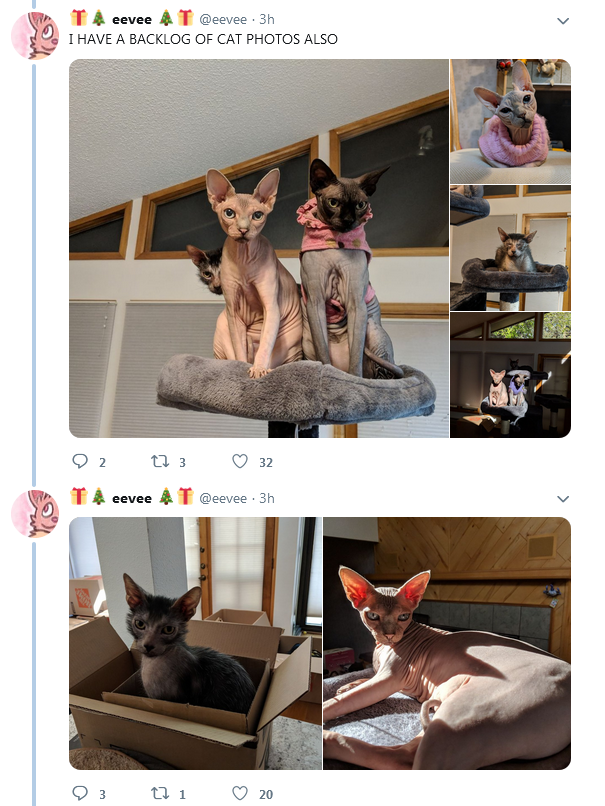View large photo of two cats on perch
Image resolution: width=605 pixels, height=806 pixels.
click(x=259, y=248)
